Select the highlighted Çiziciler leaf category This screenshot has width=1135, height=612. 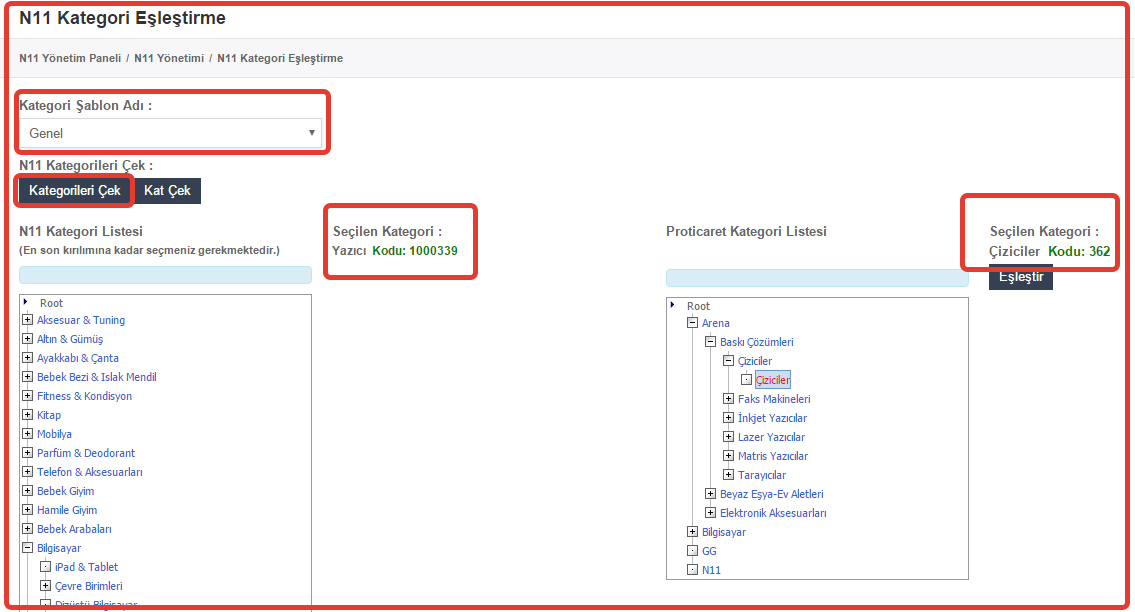point(773,380)
